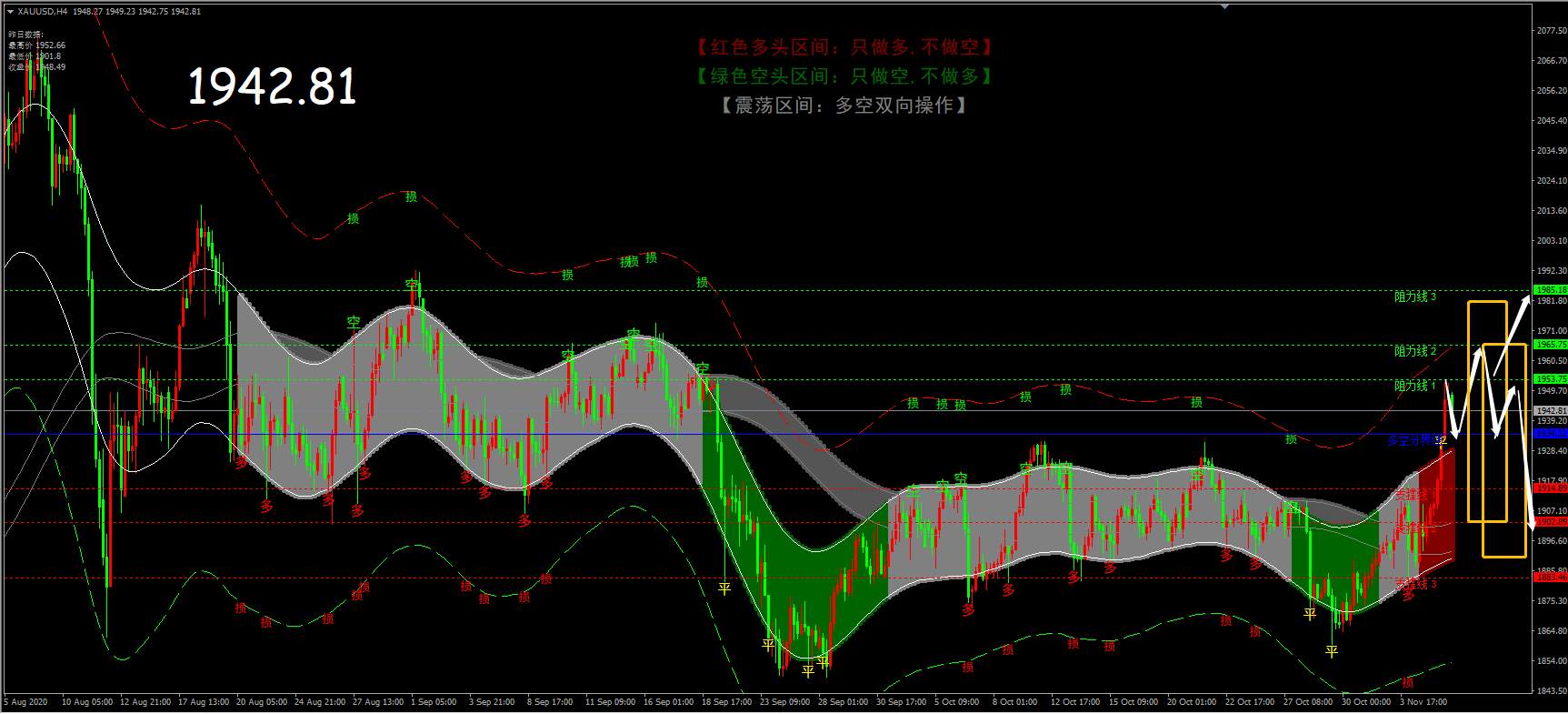Click the 2034.90 price axis label

coord(1551,151)
